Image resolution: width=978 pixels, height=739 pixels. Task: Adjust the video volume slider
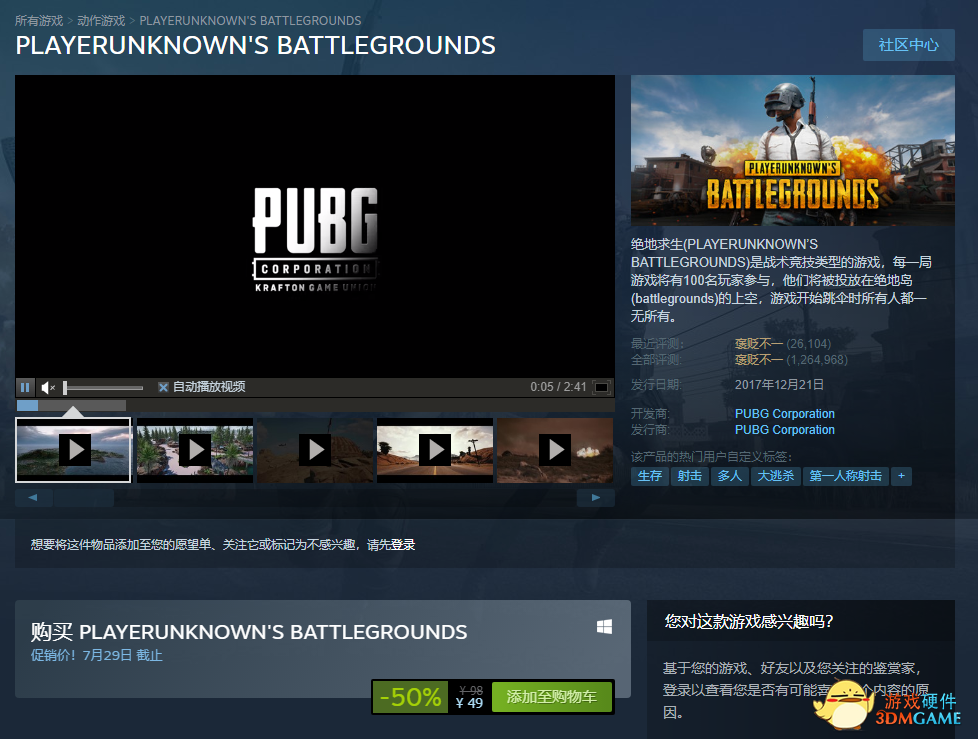tap(104, 388)
